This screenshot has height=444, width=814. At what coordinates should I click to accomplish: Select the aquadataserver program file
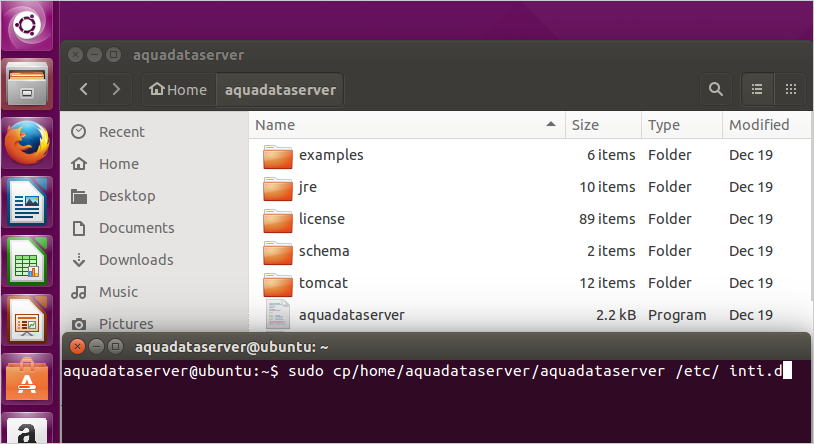[351, 315]
